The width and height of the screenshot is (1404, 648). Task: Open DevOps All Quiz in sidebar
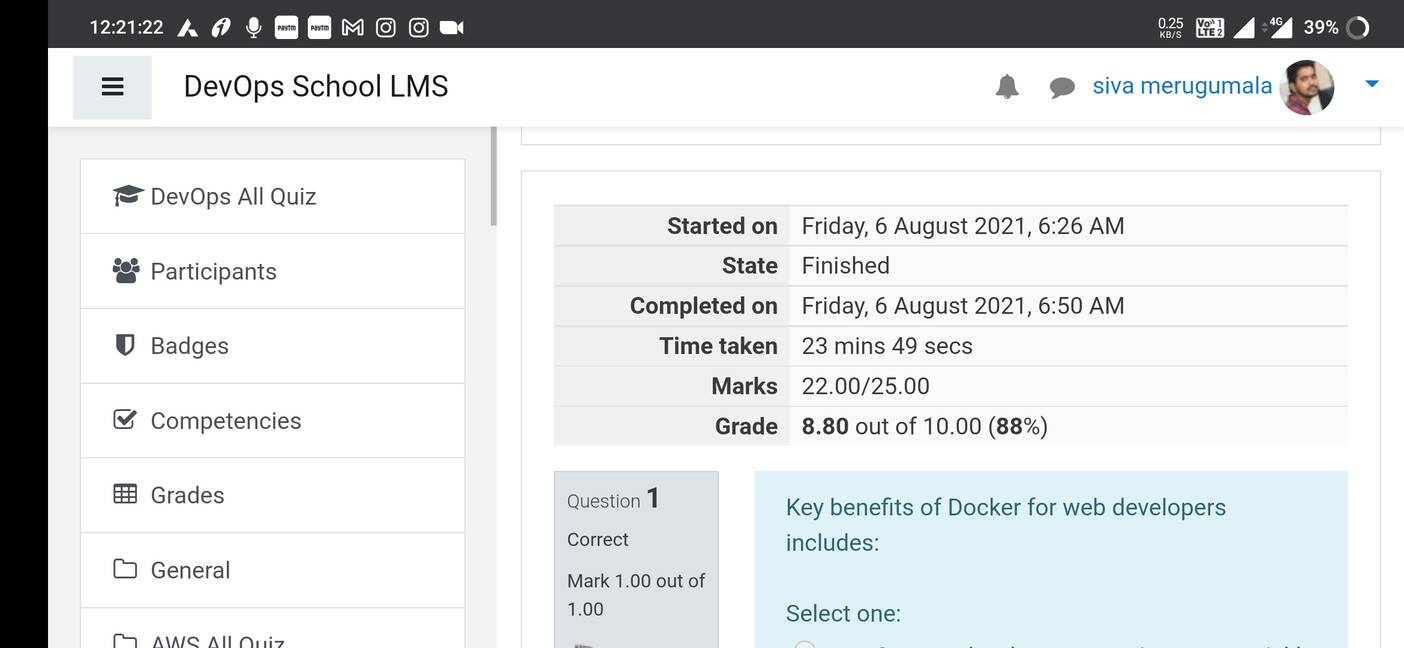coord(233,196)
